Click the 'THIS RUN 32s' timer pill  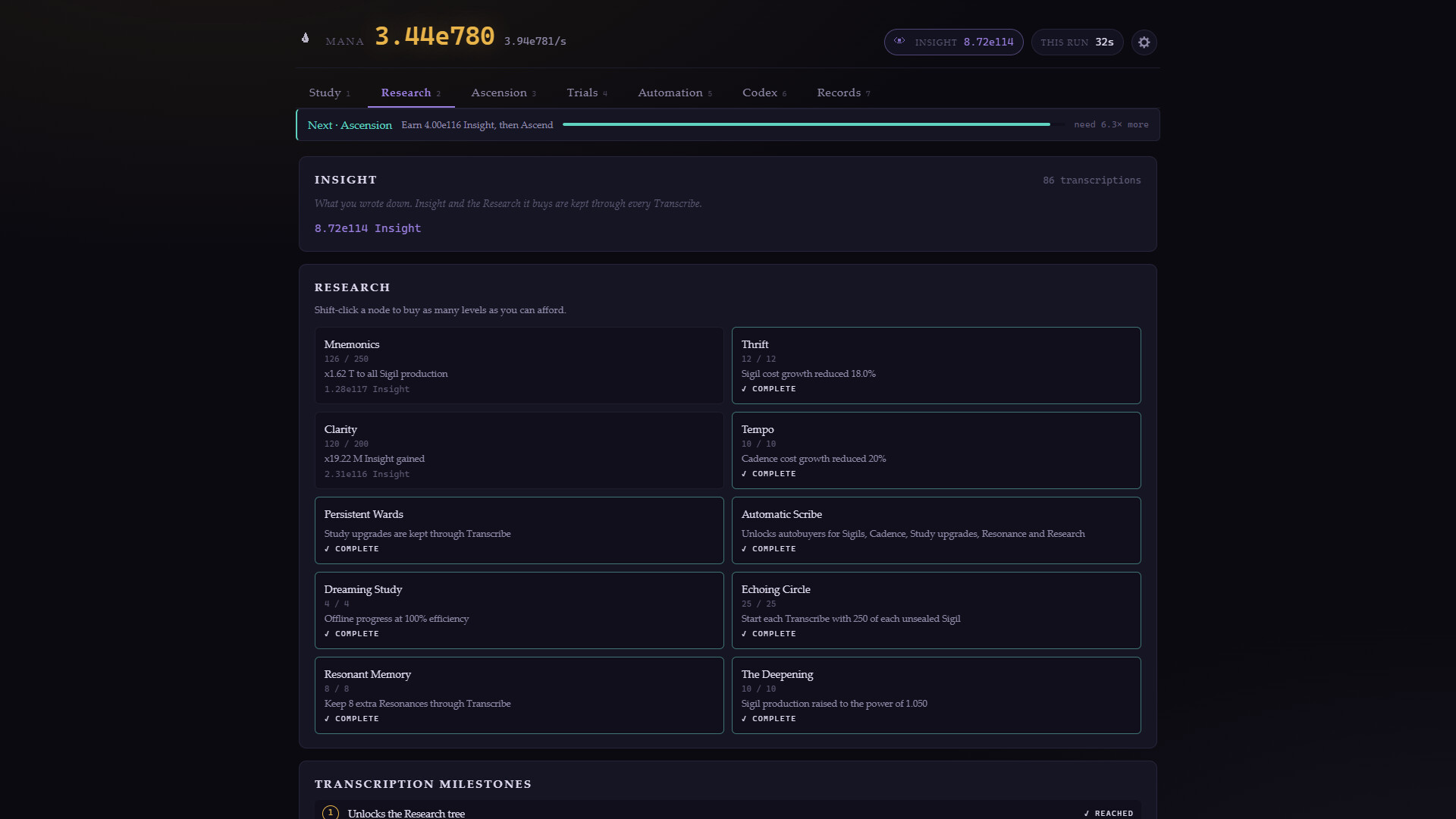click(x=1077, y=42)
